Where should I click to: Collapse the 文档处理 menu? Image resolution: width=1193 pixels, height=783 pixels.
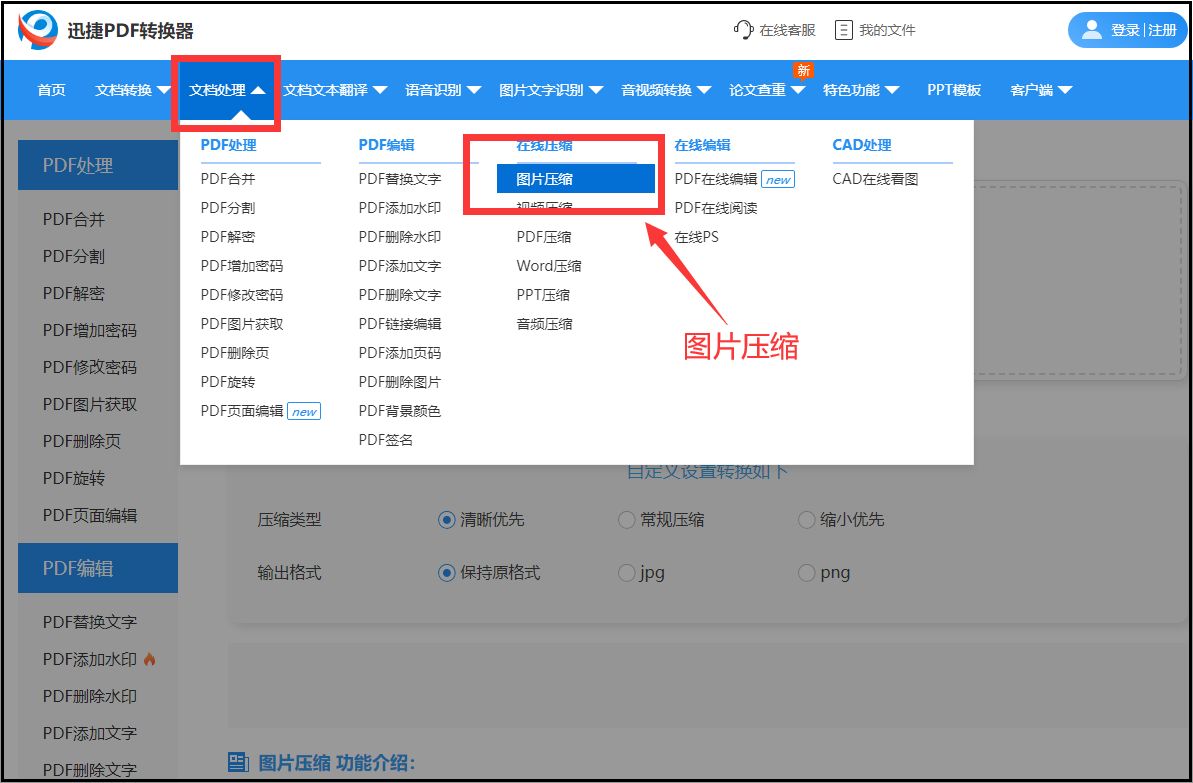(226, 90)
